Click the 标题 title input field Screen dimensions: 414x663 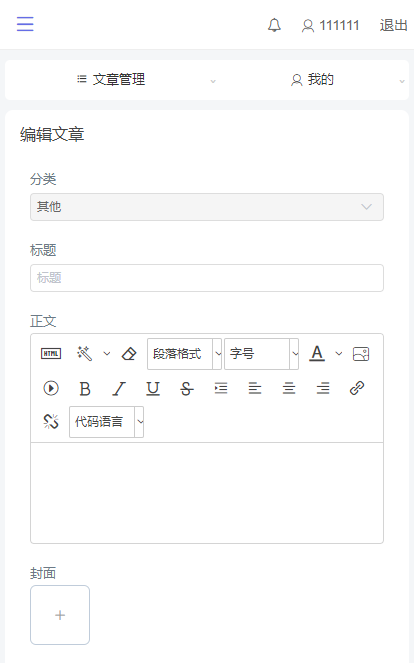click(x=207, y=278)
